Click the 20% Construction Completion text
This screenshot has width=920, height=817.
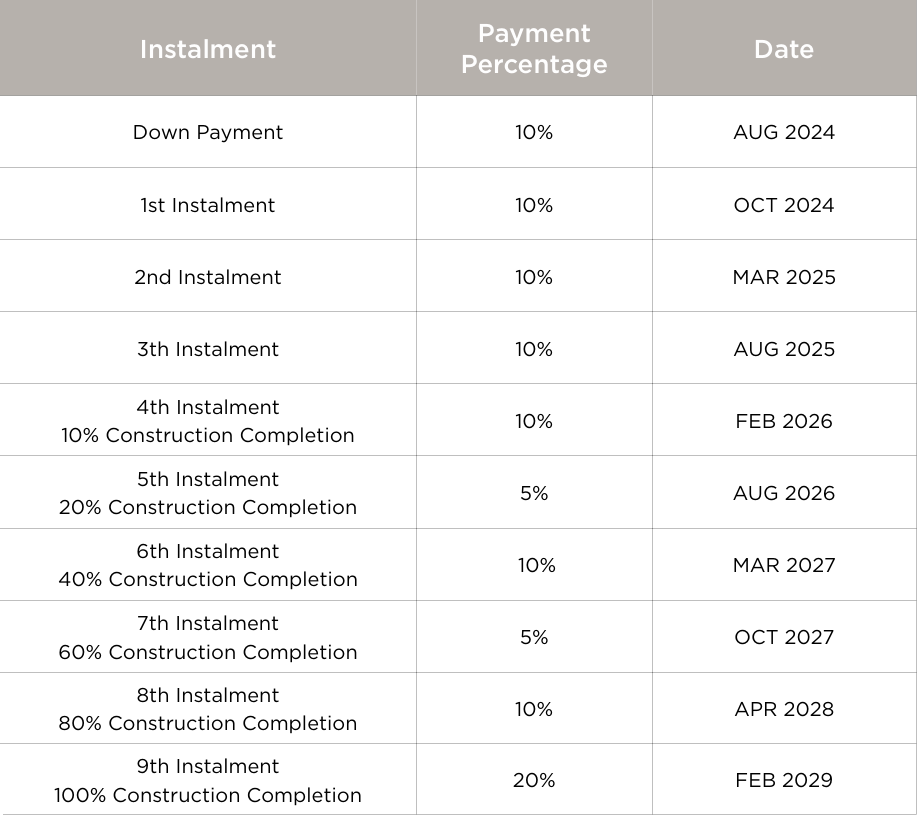[208, 507]
